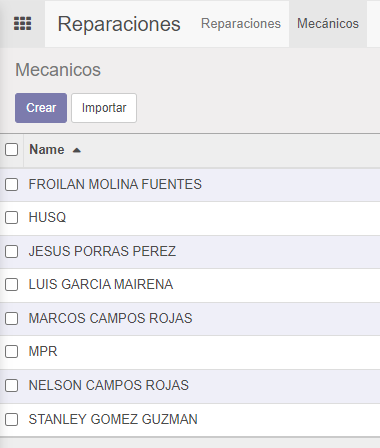Toggle the select-all checkbox in header
Viewport: 380px width, 448px height.
pos(12,150)
